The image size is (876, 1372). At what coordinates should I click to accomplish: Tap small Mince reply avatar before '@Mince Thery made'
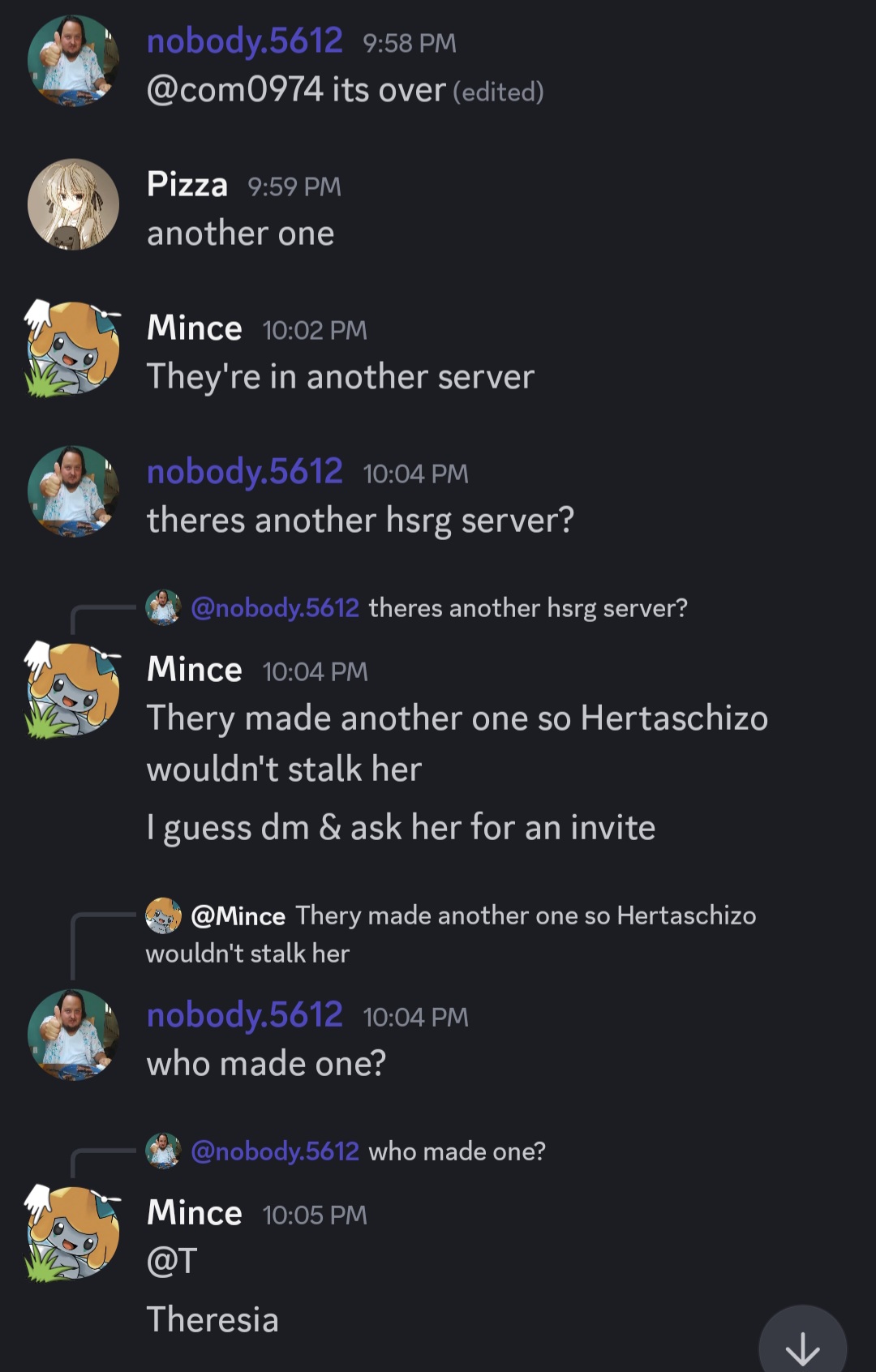(x=163, y=915)
